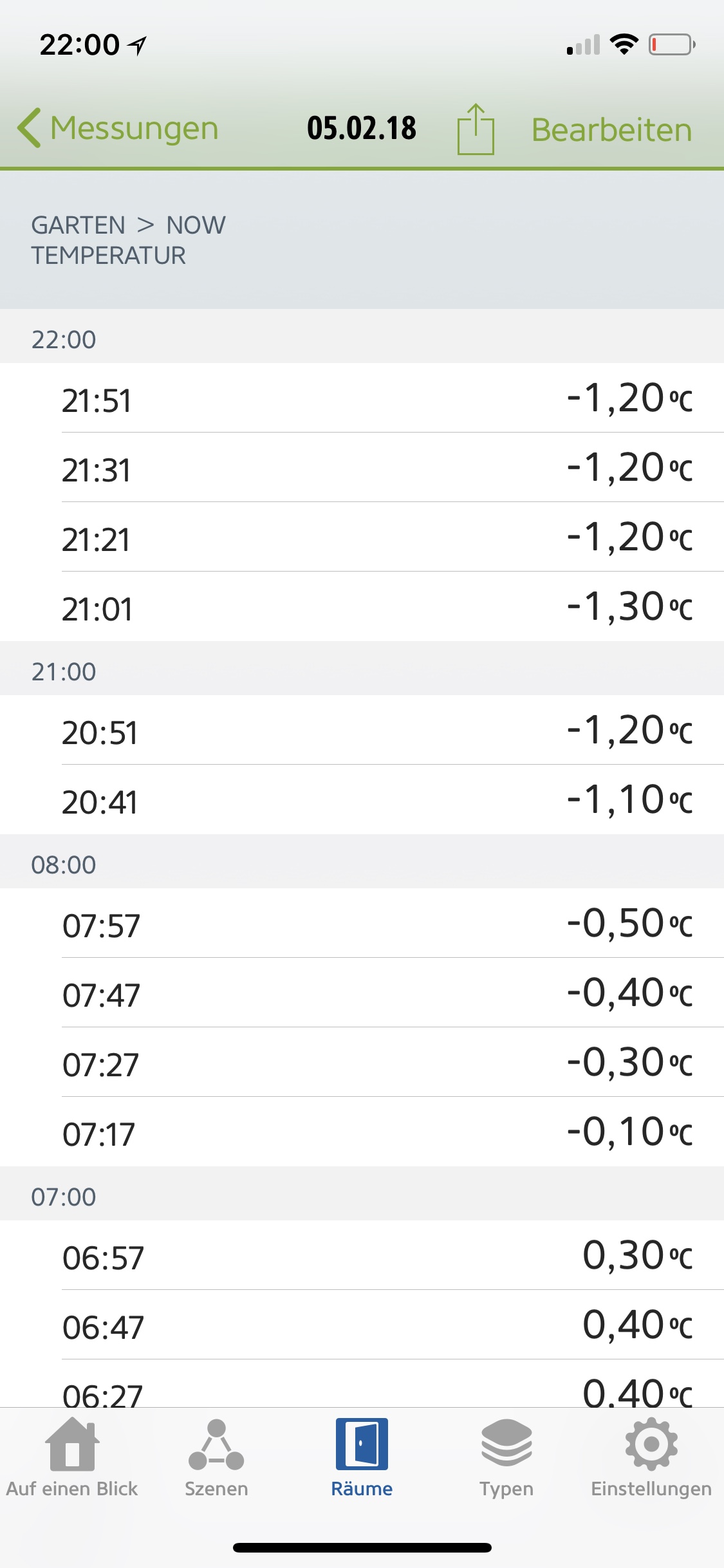
Task: Tap the battery indicator in status bar
Action: pyautogui.click(x=671, y=45)
